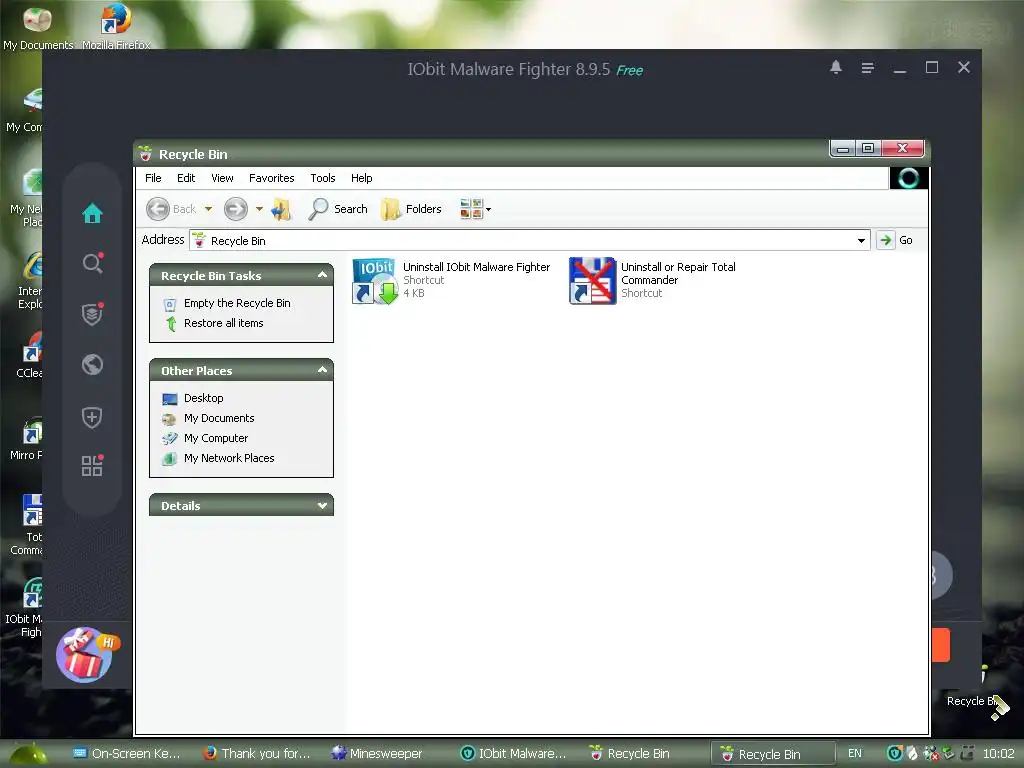Open the File menu
This screenshot has height=768, width=1024.
point(153,178)
